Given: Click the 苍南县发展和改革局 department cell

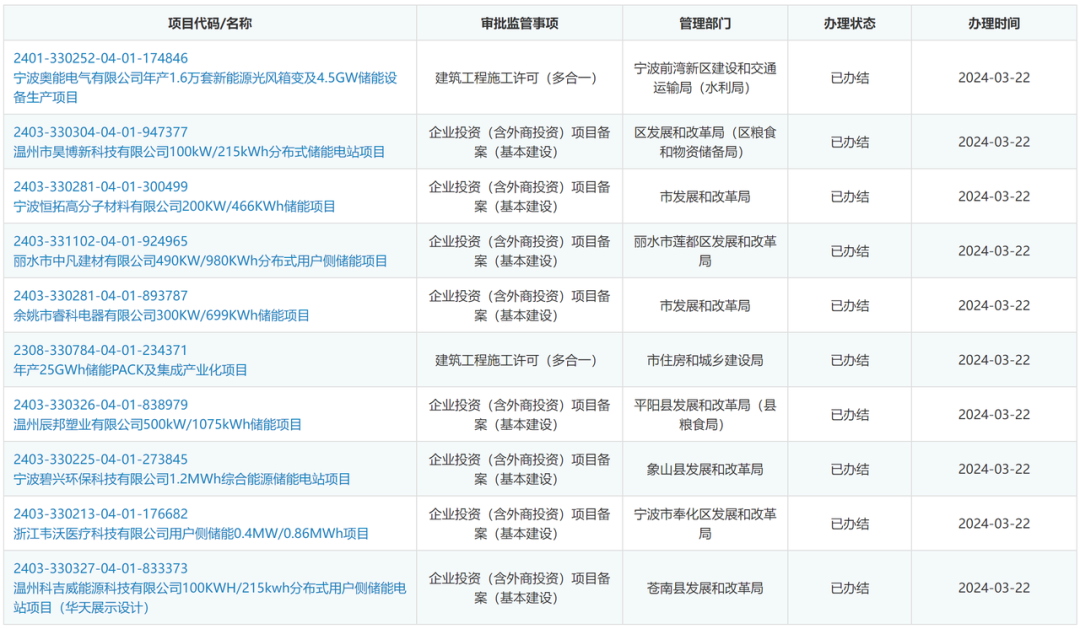Looking at the screenshot, I should pyautogui.click(x=705, y=588).
